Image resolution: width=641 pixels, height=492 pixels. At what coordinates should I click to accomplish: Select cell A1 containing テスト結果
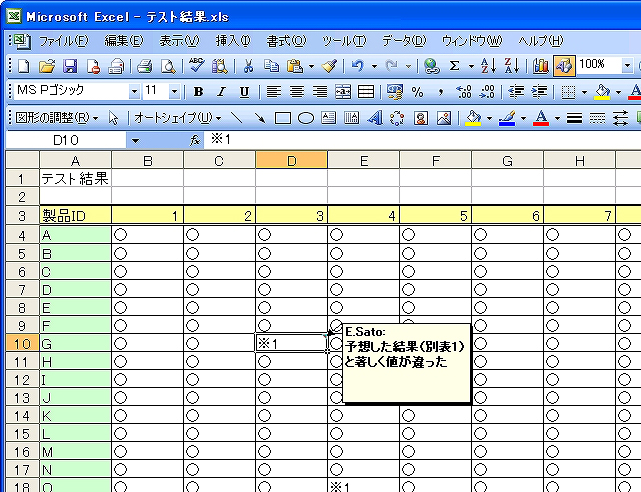(75, 179)
